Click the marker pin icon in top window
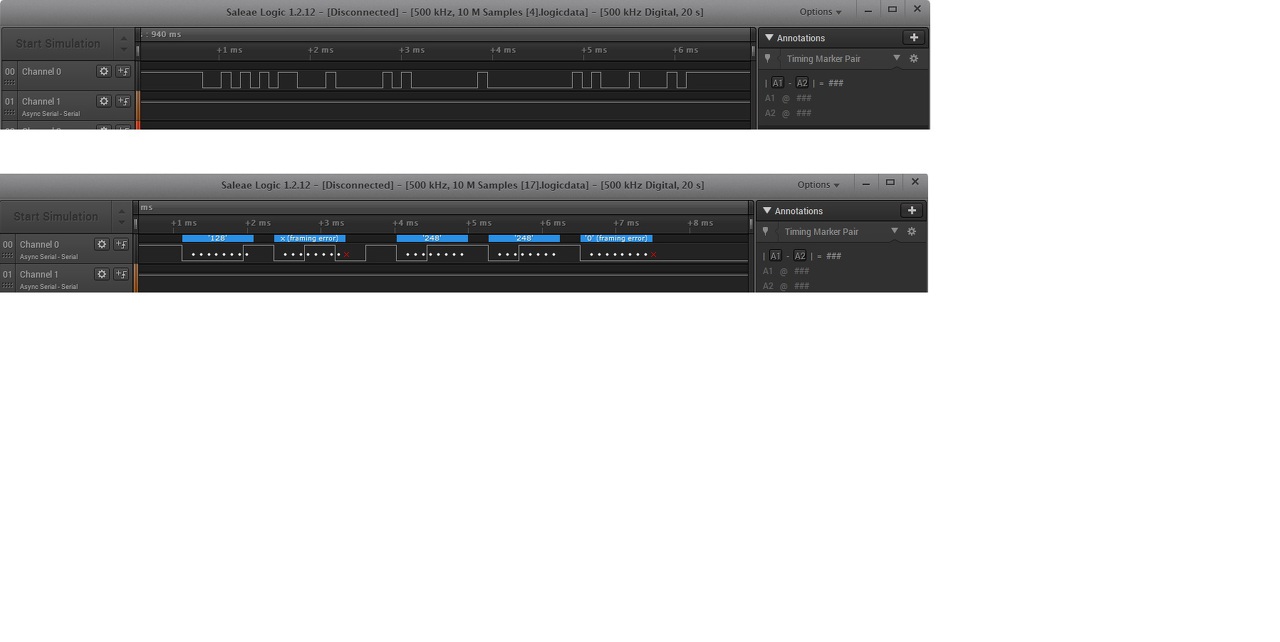The height and width of the screenshot is (642, 1280). pos(768,59)
